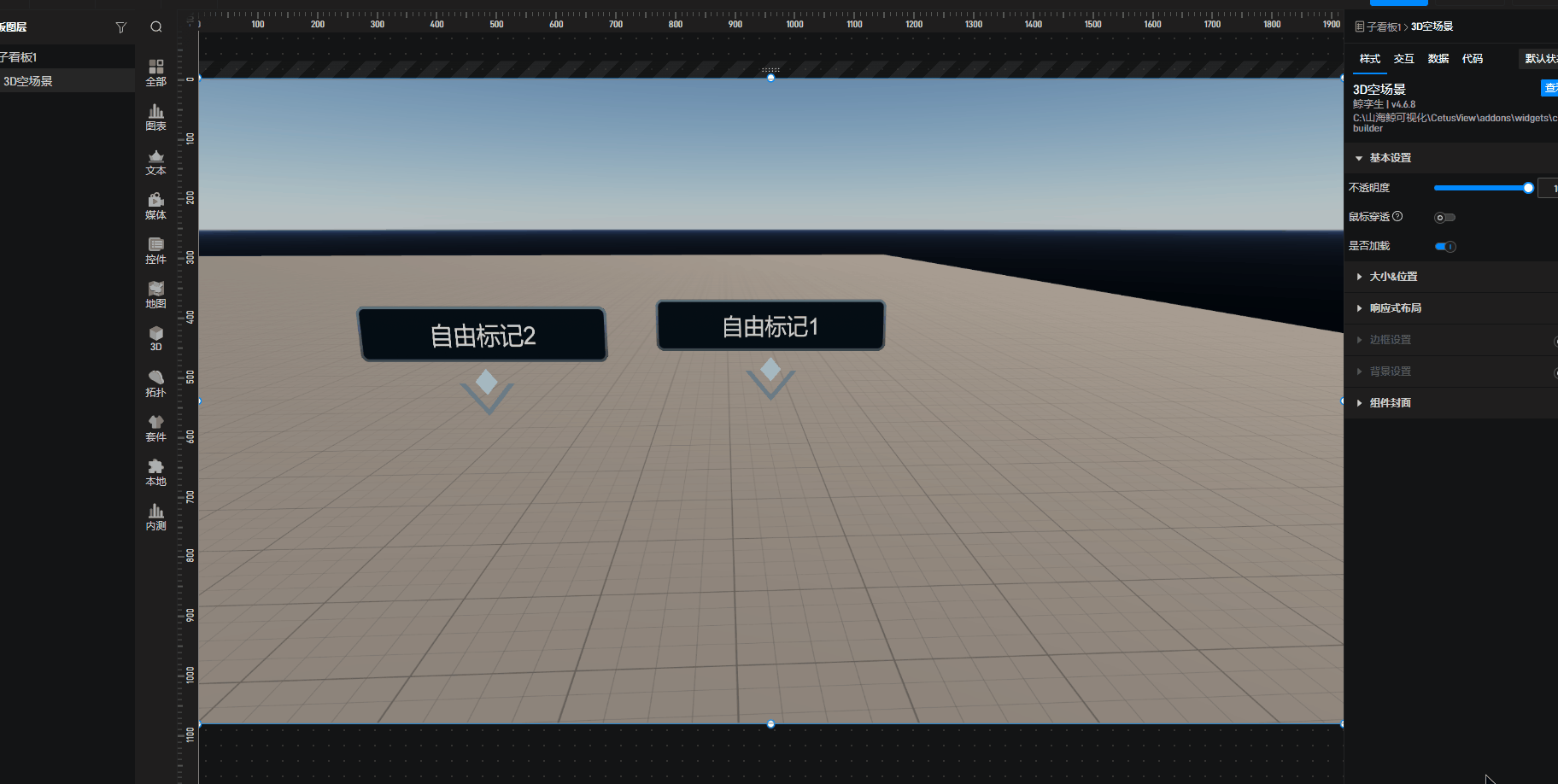This screenshot has height=784, width=1558.
Task: Select the 3D空场景 layer in layer list
Action: pos(29,81)
